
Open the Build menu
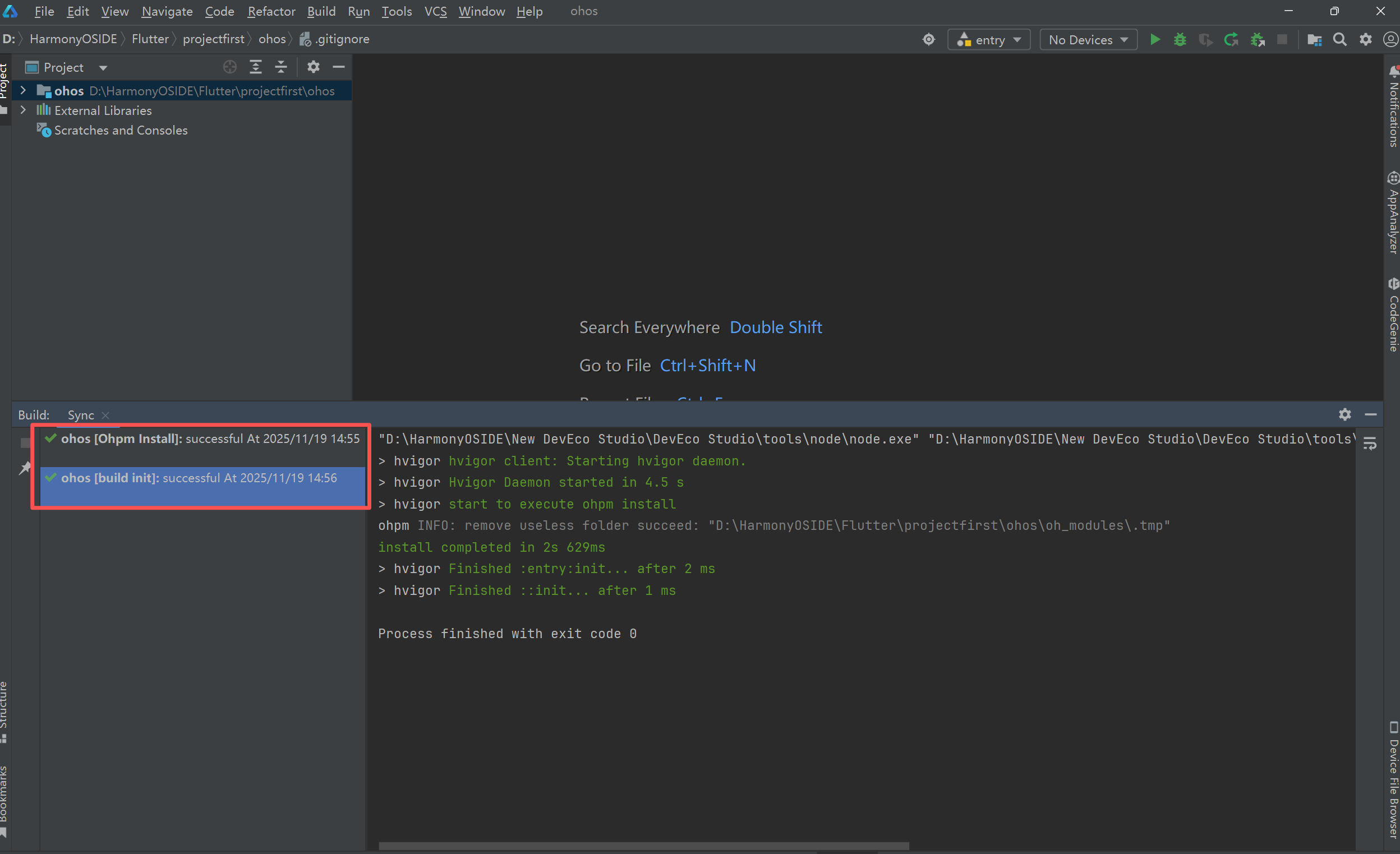(x=321, y=11)
